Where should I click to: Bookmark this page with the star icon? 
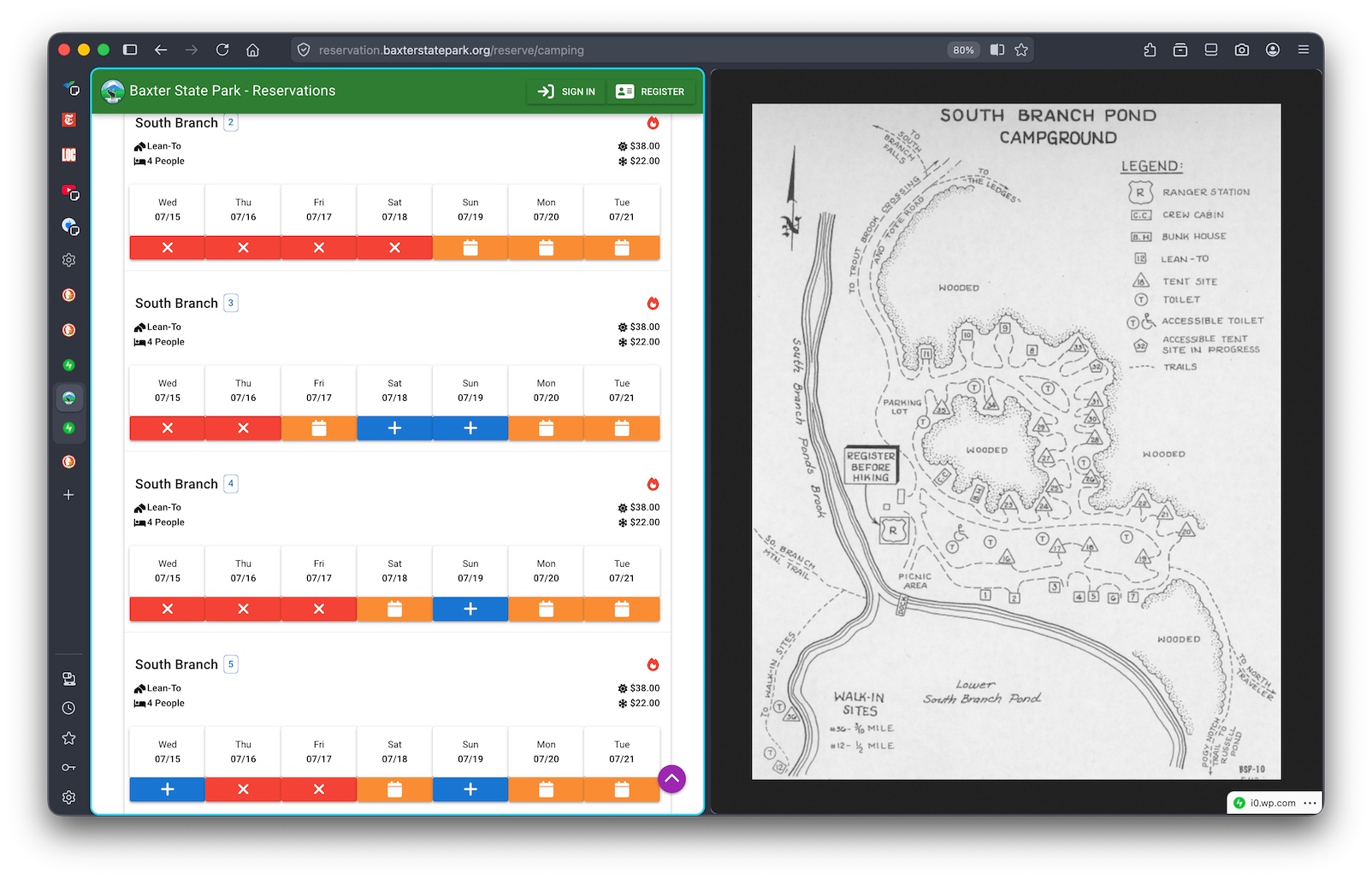(x=1021, y=50)
